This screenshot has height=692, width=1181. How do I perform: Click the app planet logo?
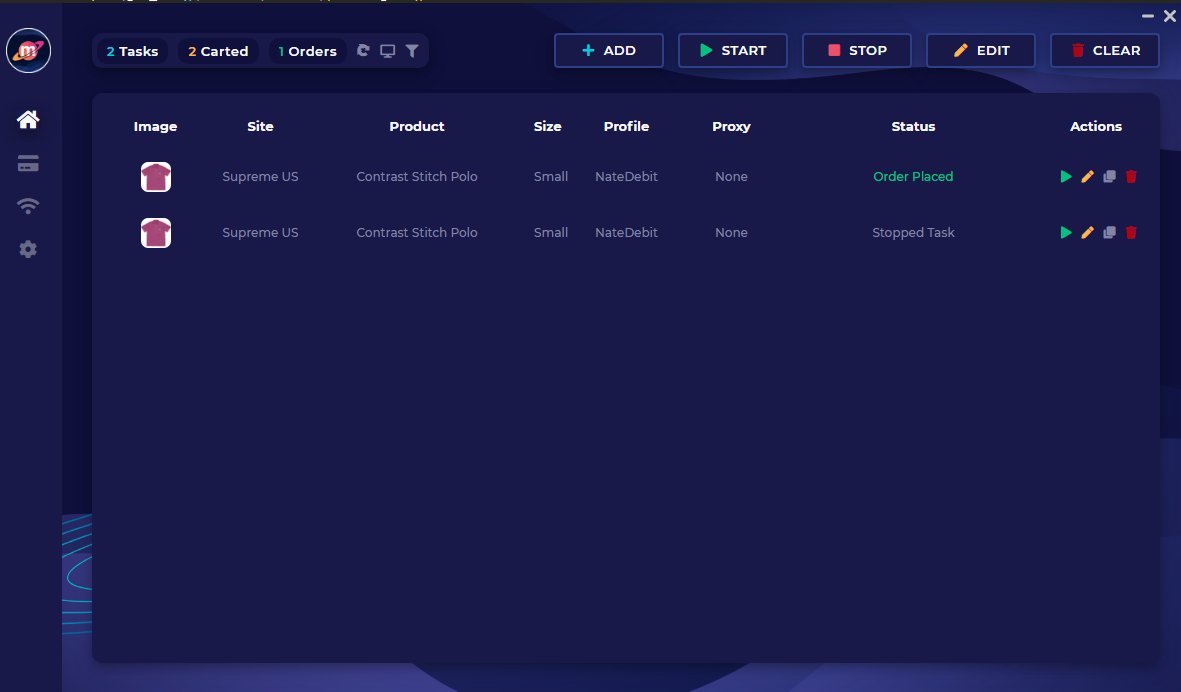click(x=29, y=50)
